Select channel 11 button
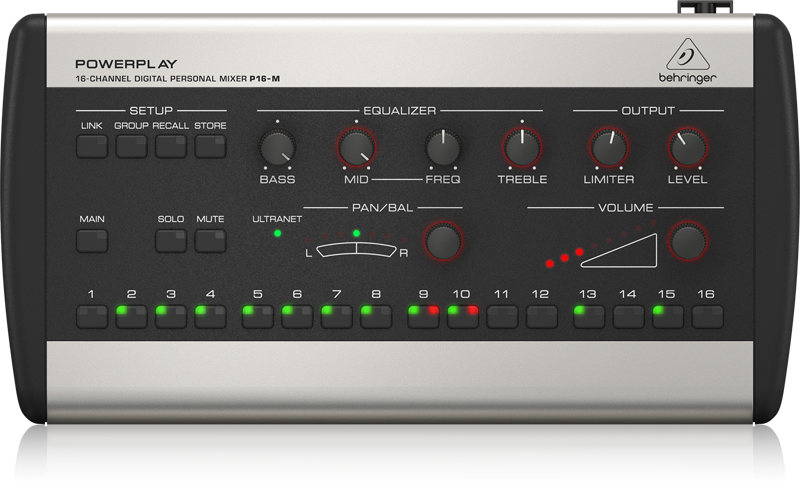 [x=503, y=317]
